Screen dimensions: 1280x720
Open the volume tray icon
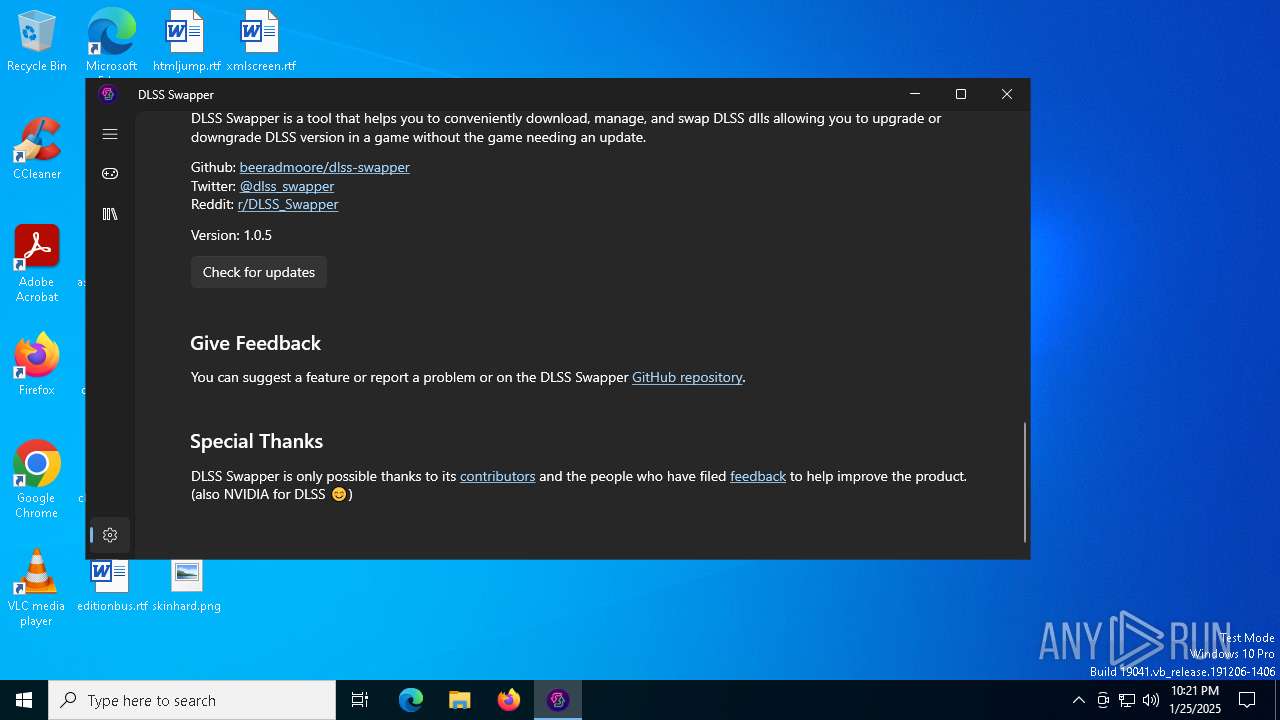tap(1151, 700)
